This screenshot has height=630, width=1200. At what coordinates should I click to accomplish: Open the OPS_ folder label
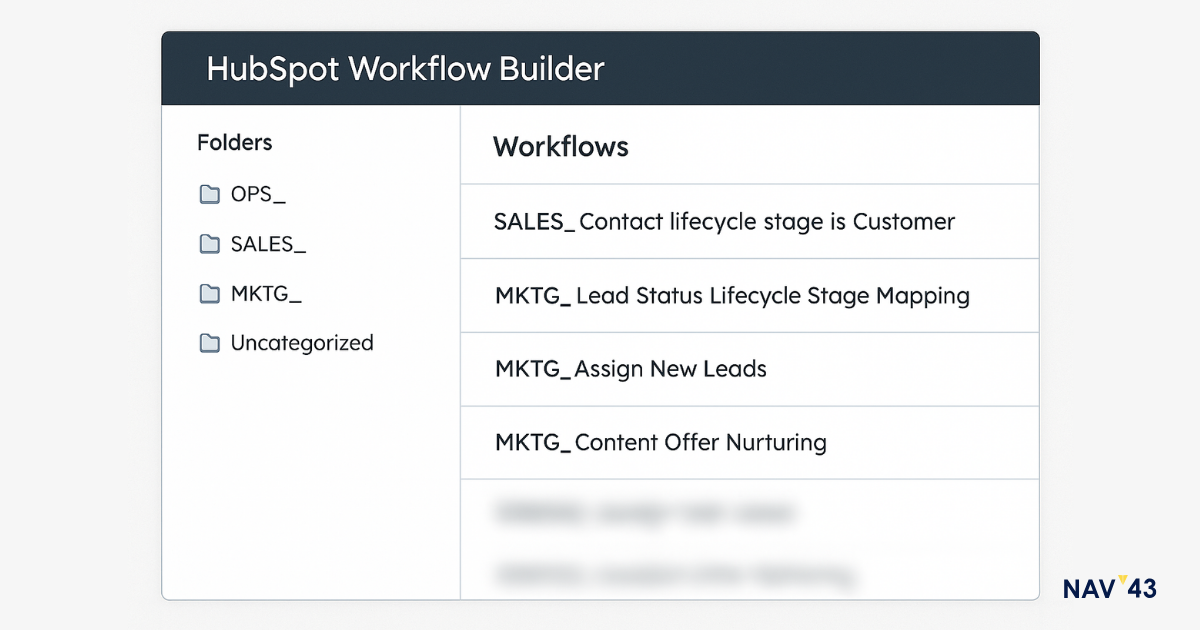(258, 194)
